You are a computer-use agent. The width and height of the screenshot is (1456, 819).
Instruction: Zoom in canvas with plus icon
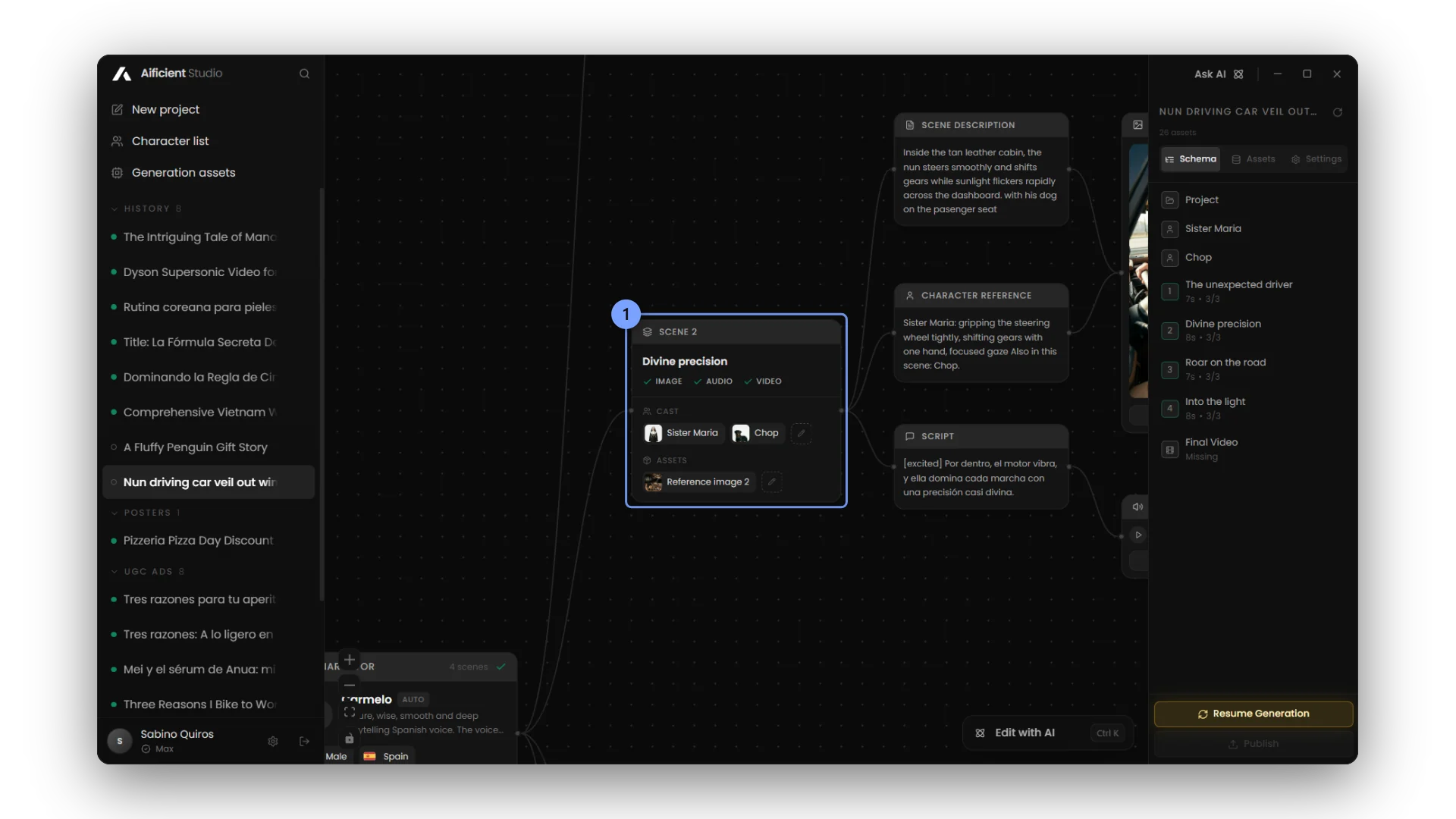pos(350,660)
